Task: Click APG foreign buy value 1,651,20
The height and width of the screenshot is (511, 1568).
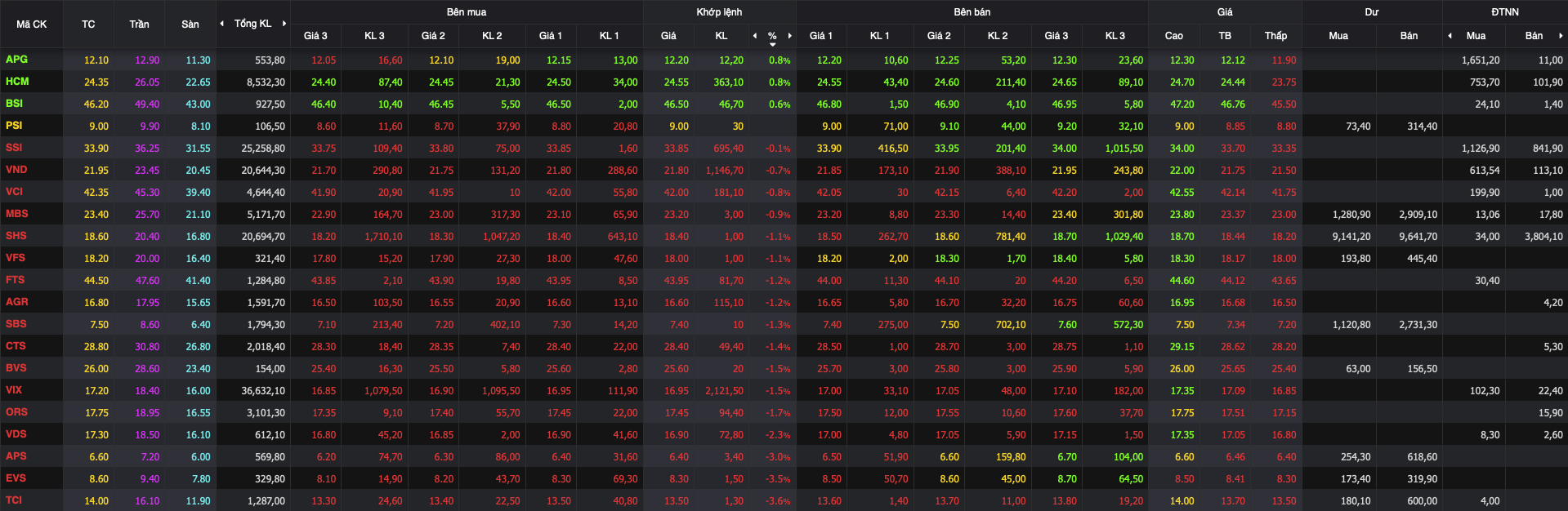Action: (x=1481, y=60)
